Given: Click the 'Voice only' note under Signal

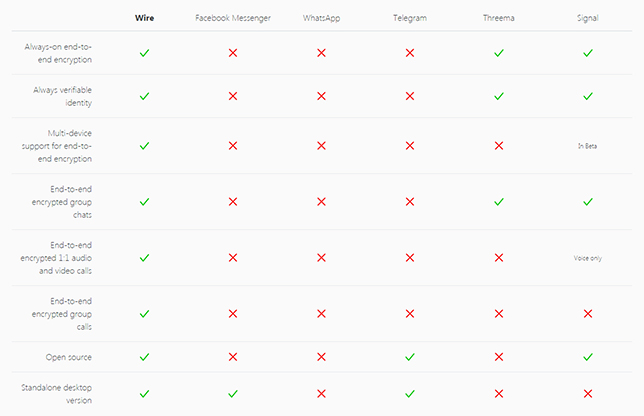Looking at the screenshot, I should click(588, 258).
